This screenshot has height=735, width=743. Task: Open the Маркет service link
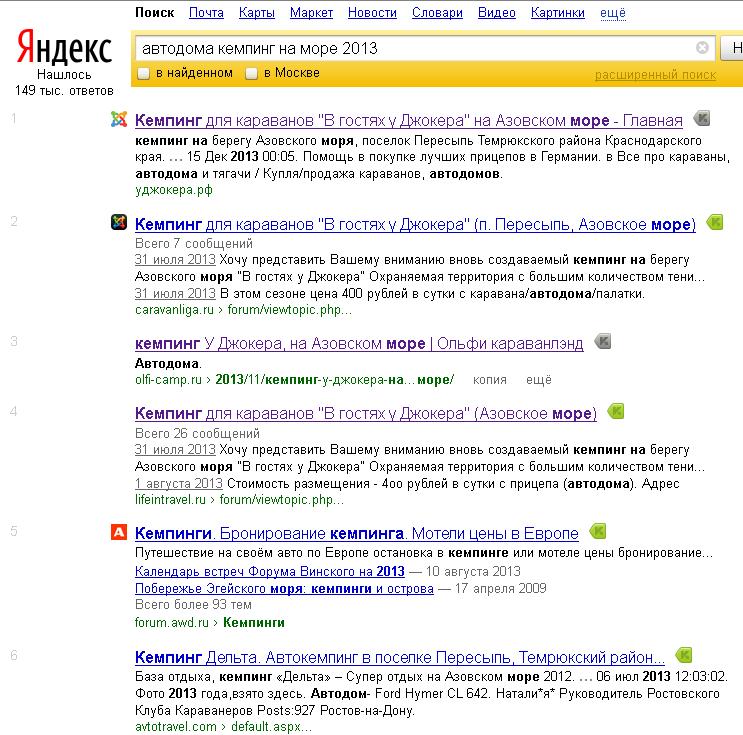coord(311,13)
